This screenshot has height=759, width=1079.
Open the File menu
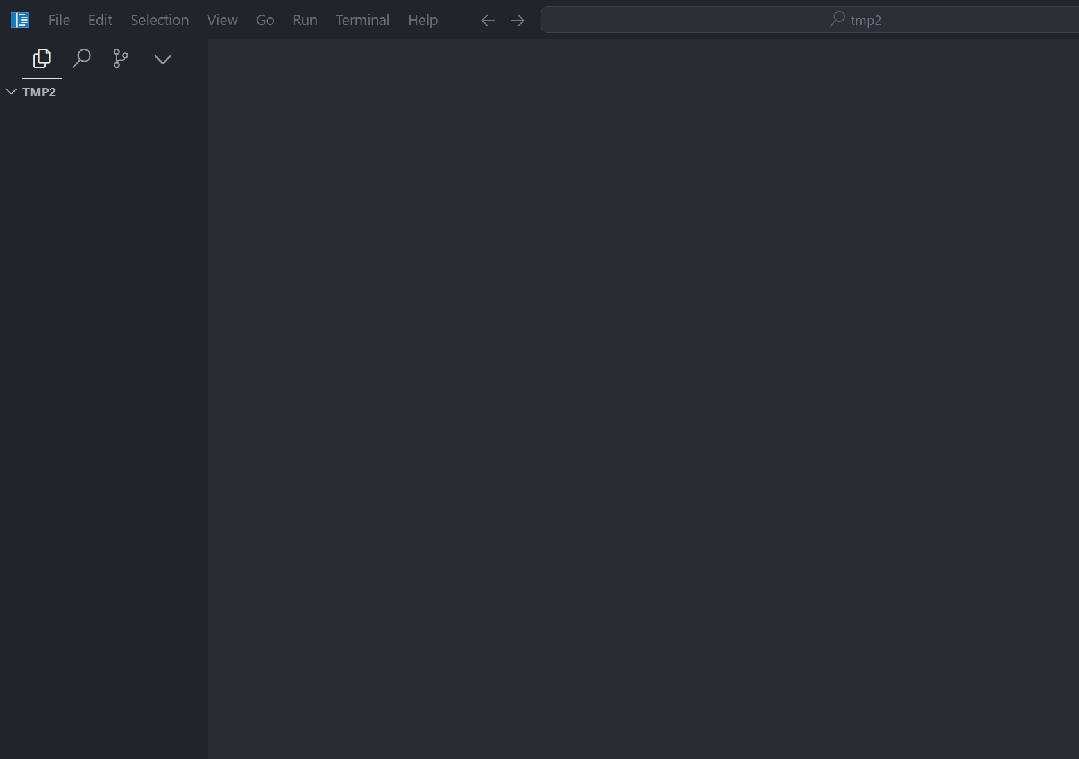59,20
